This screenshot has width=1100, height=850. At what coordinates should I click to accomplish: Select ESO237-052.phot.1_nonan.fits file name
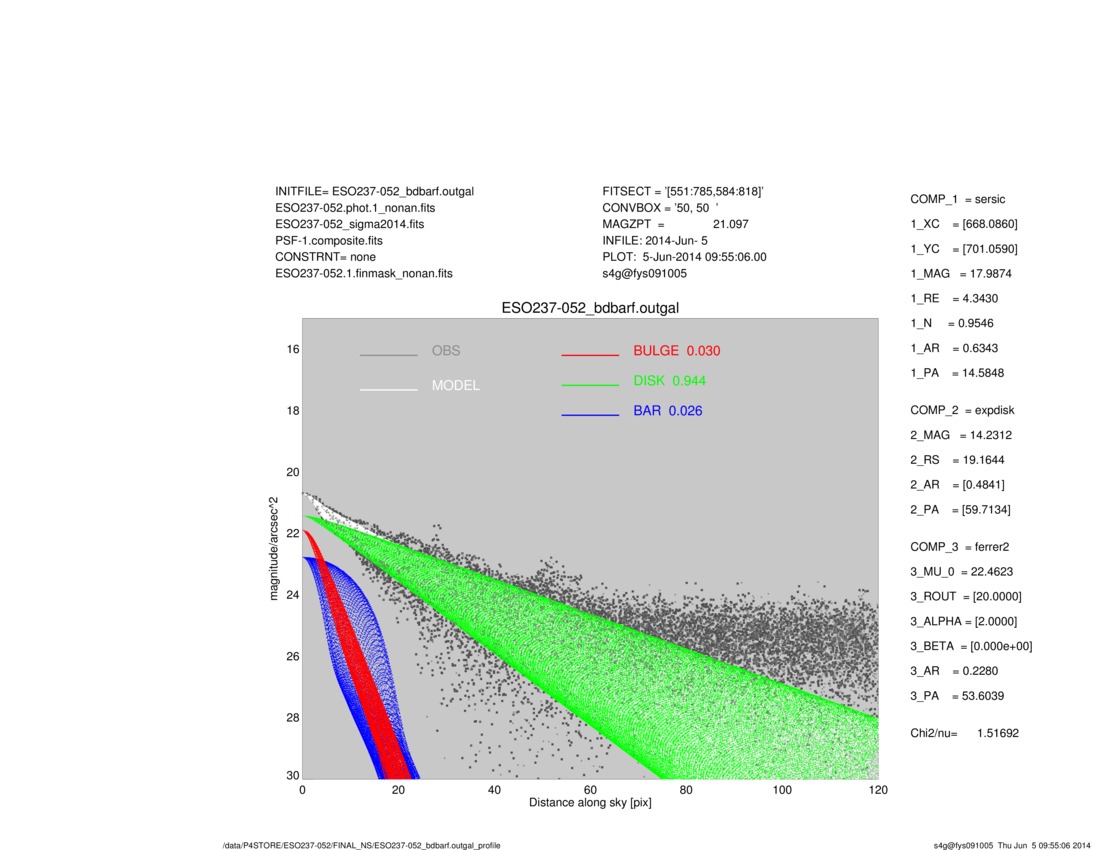pyautogui.click(x=355, y=208)
